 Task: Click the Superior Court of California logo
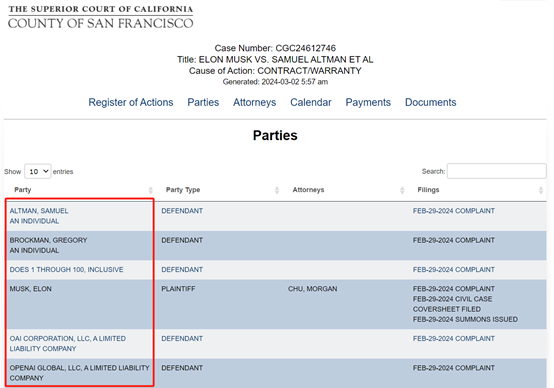pyautogui.click(x=101, y=17)
